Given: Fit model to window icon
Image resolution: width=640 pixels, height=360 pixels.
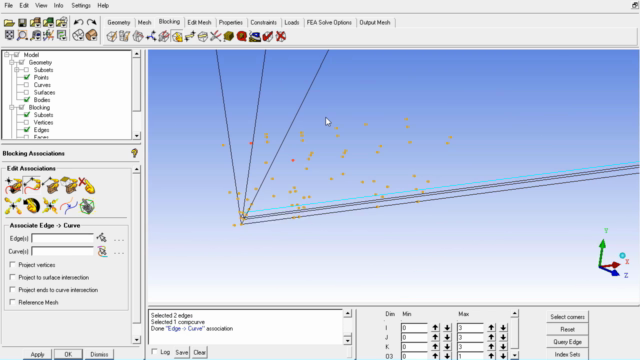Looking at the screenshot, I should (x=9, y=36).
